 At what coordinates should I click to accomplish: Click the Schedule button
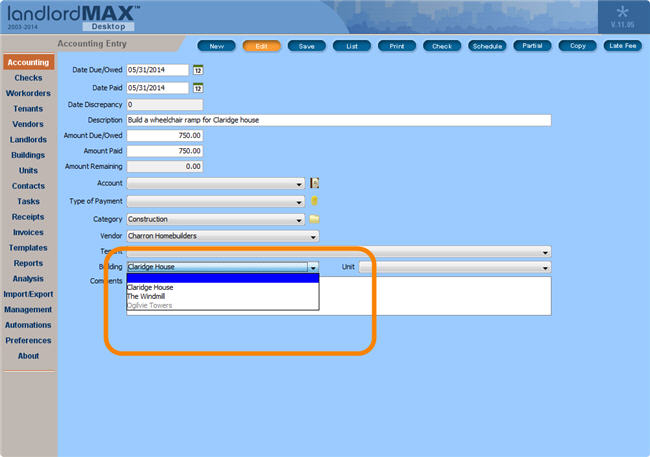click(x=487, y=46)
